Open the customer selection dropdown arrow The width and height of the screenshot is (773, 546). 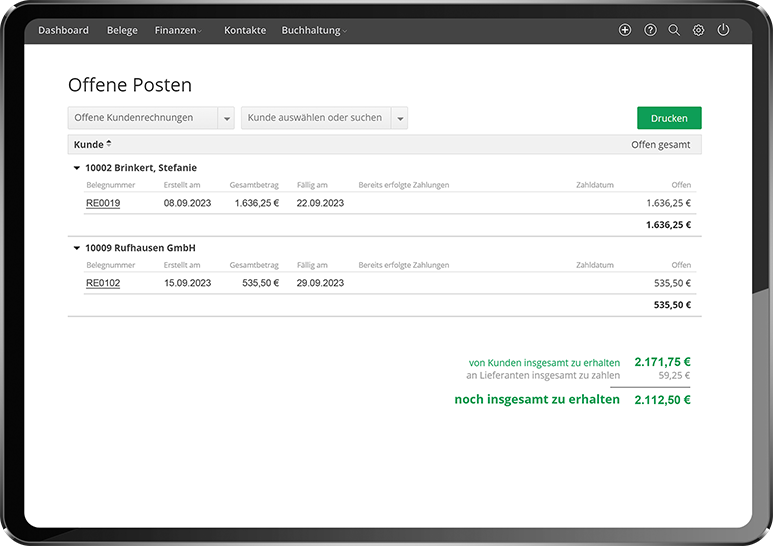399,118
